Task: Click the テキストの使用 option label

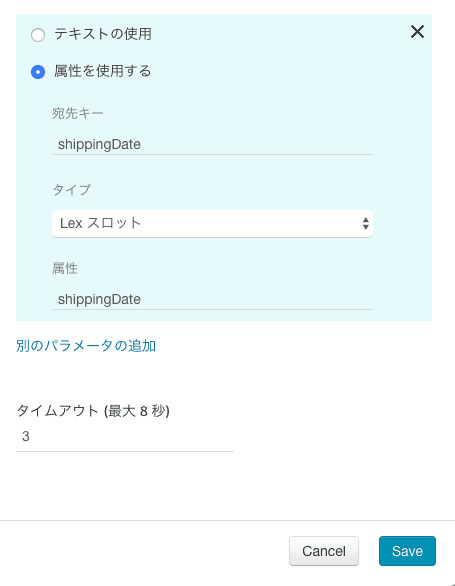Action: (x=103, y=34)
